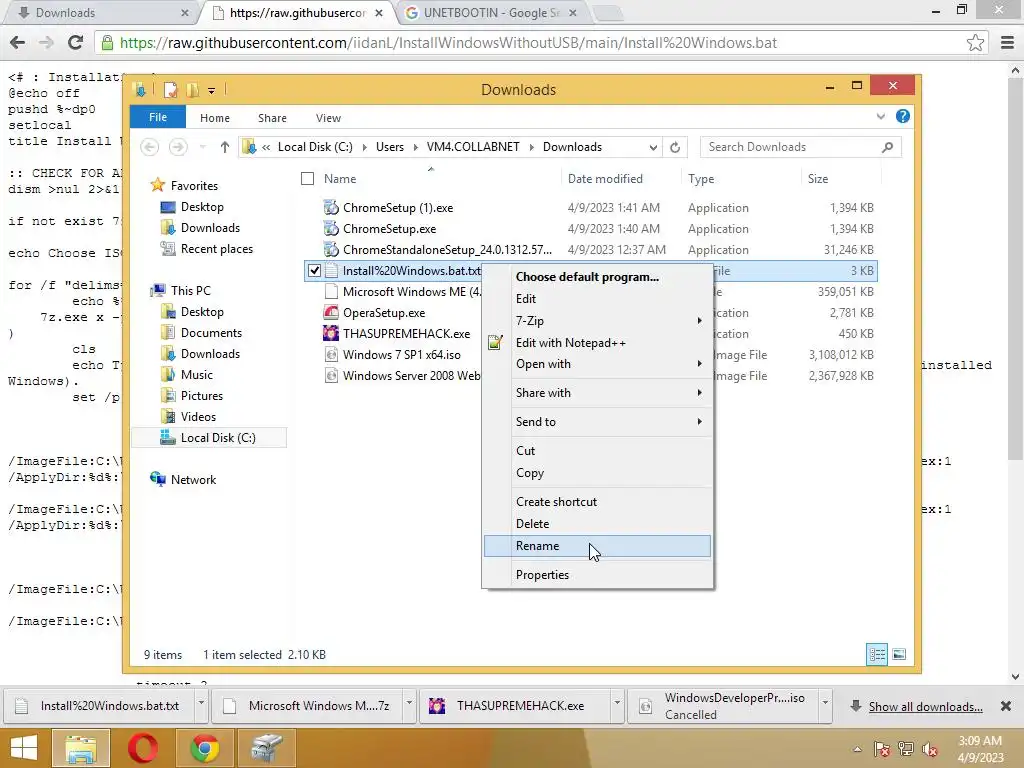1024x768 pixels.
Task: Bookmark this page with the star
Action: pyautogui.click(x=975, y=43)
